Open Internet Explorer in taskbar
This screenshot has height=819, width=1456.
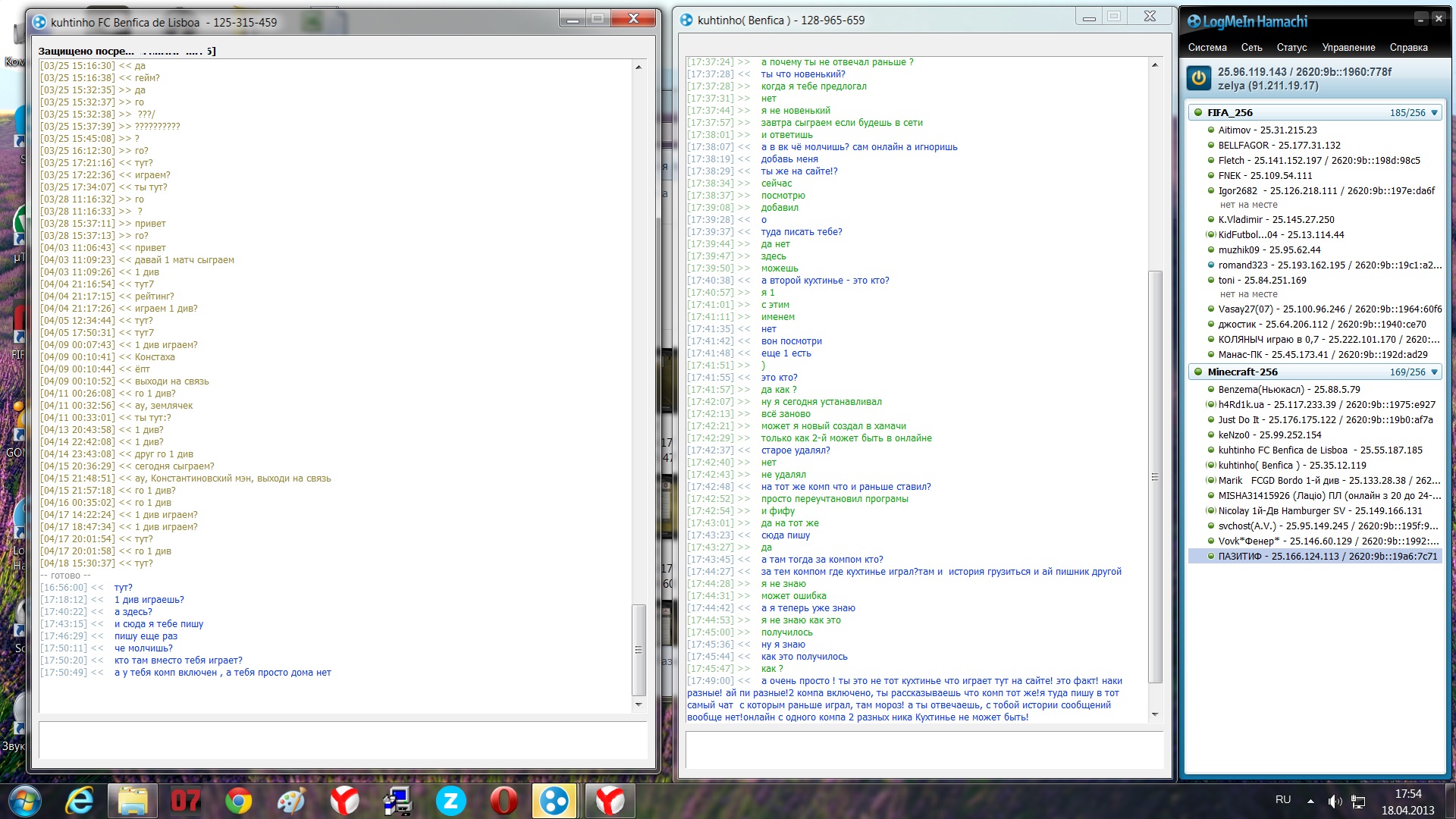tap(80, 801)
